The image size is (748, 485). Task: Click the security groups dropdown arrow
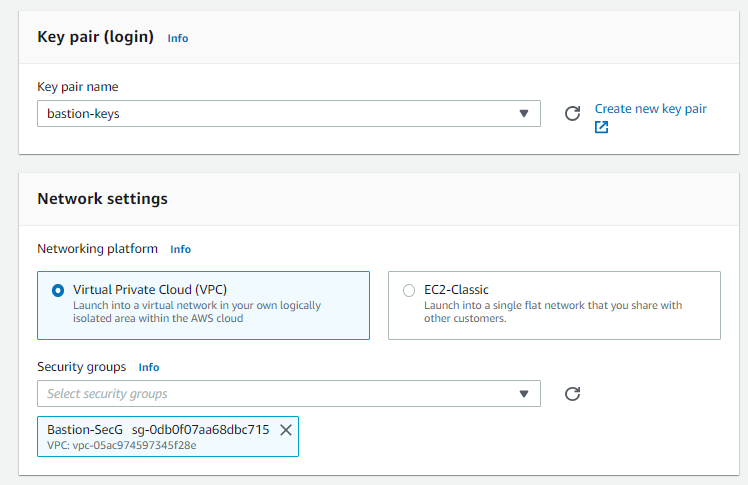point(524,394)
